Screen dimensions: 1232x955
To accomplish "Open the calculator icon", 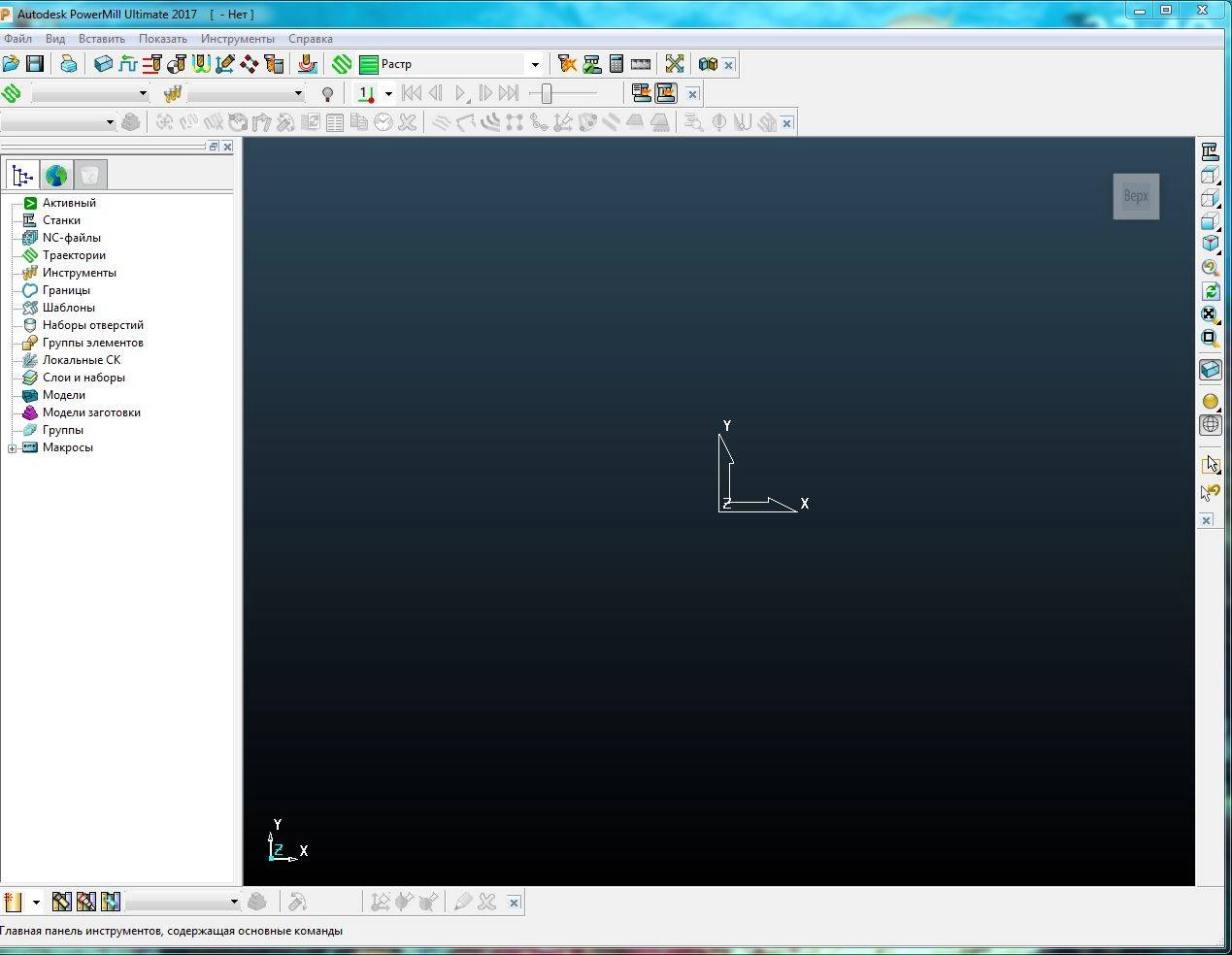I will point(616,64).
